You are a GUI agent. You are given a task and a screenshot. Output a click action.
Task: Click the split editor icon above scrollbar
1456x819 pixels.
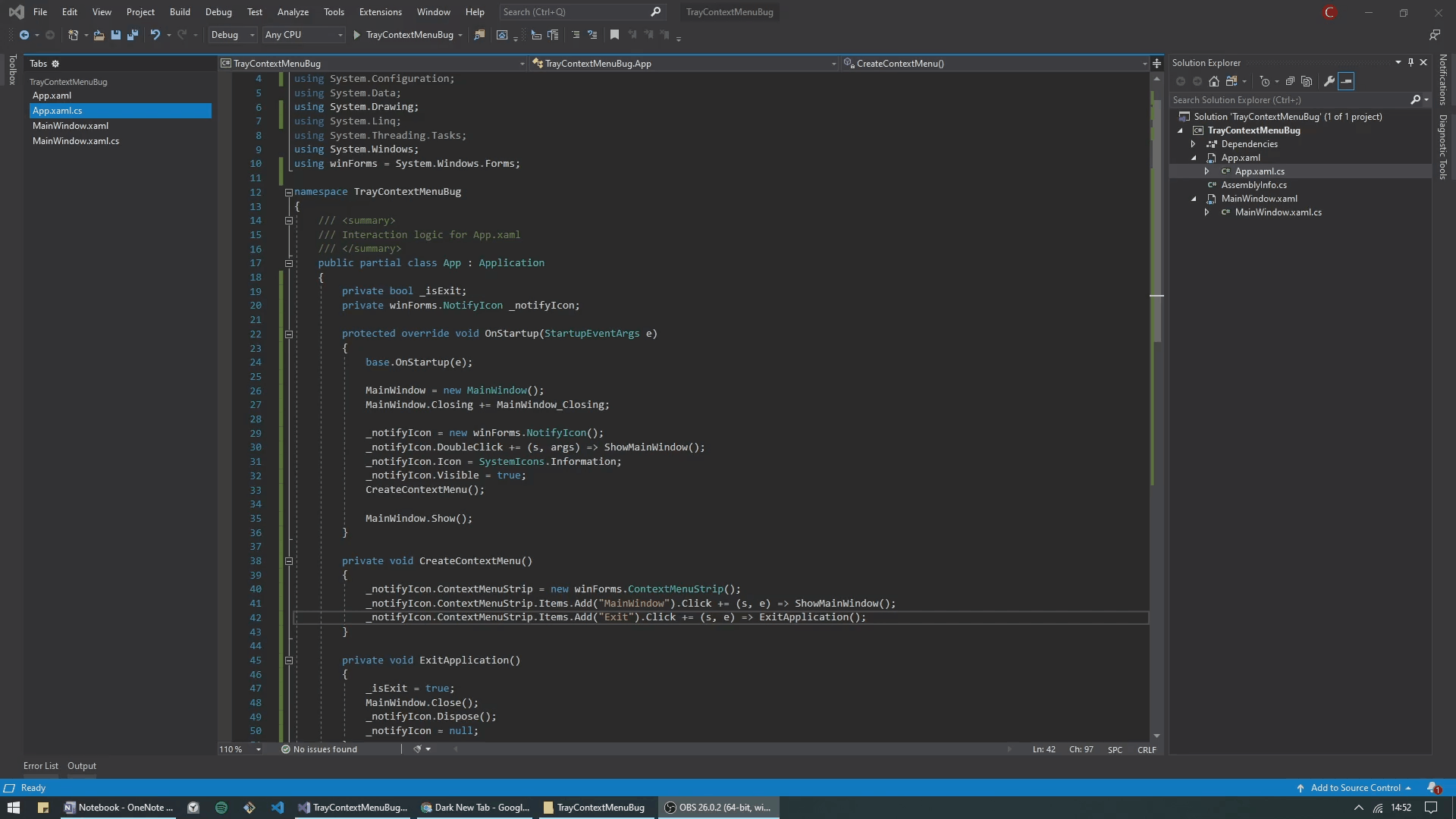(1156, 64)
